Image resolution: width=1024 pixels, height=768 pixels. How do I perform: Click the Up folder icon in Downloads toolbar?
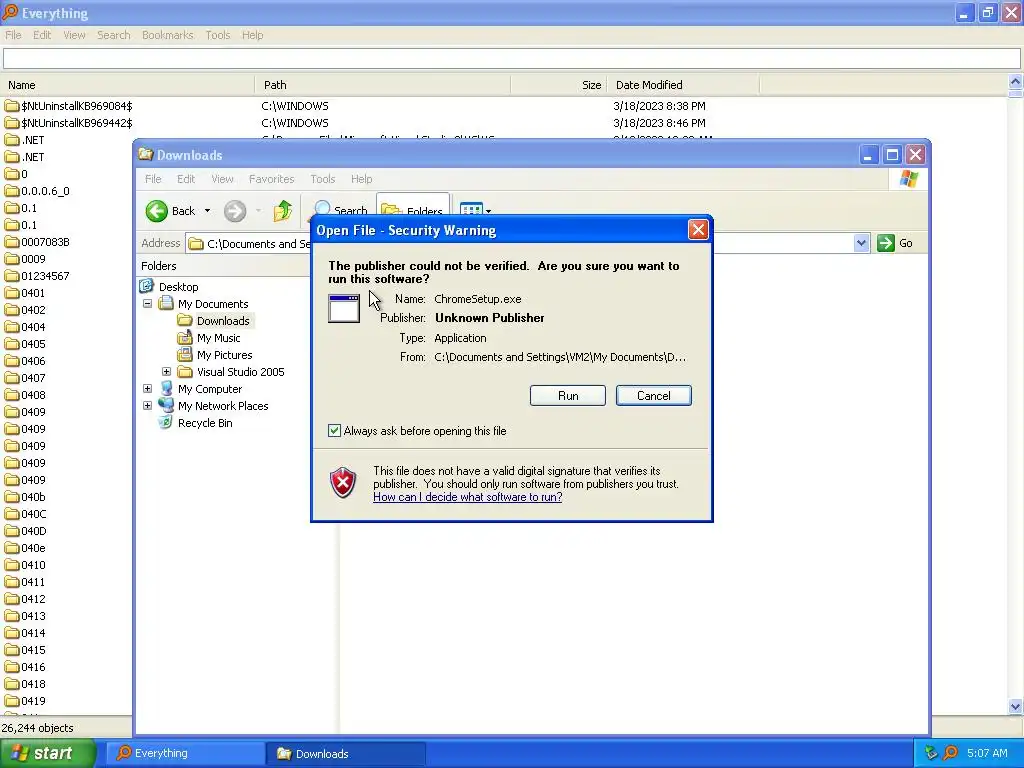click(x=283, y=211)
